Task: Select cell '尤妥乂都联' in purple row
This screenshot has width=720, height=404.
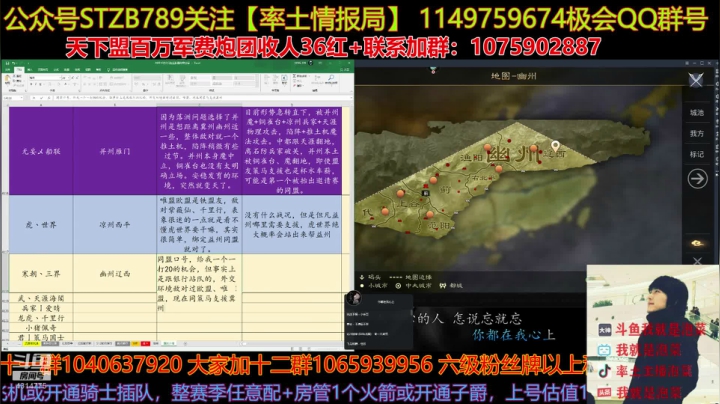Action: point(41,151)
